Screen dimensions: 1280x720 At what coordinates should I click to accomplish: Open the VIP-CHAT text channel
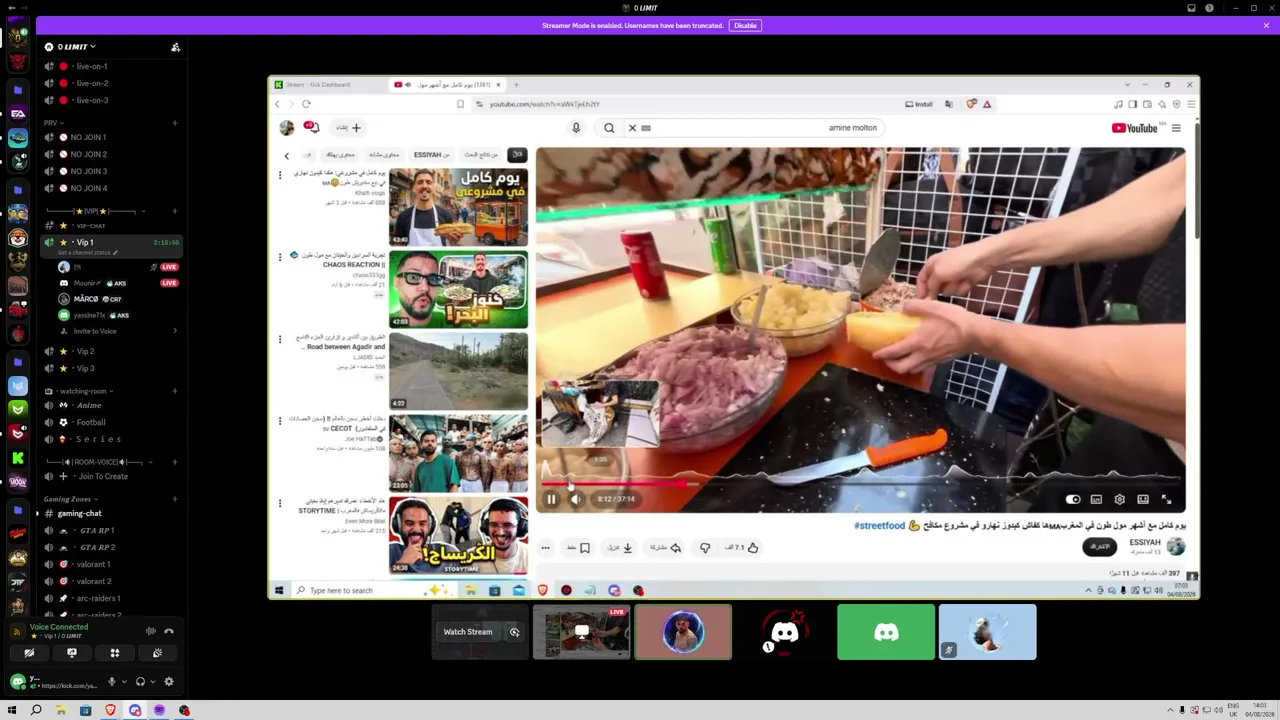[110, 226]
